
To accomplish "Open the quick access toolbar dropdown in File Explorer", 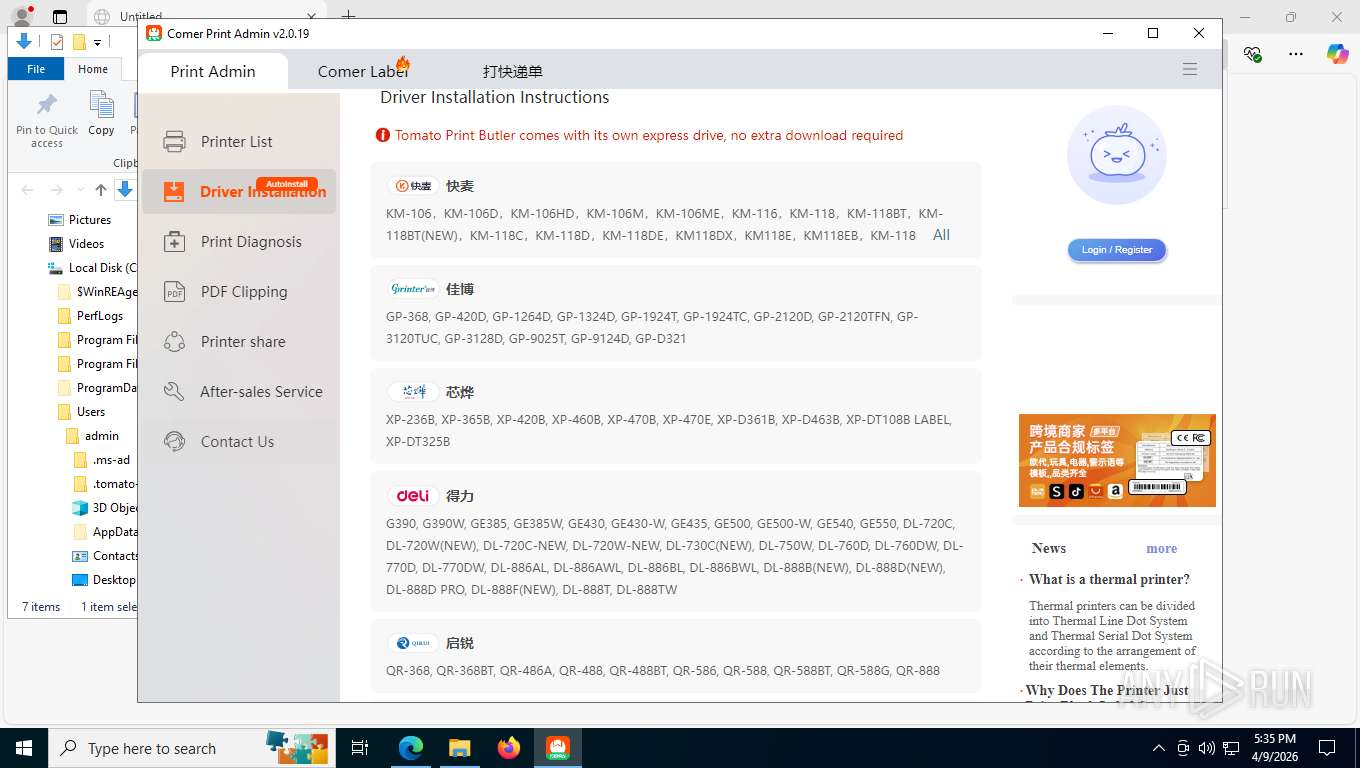I will [98, 42].
